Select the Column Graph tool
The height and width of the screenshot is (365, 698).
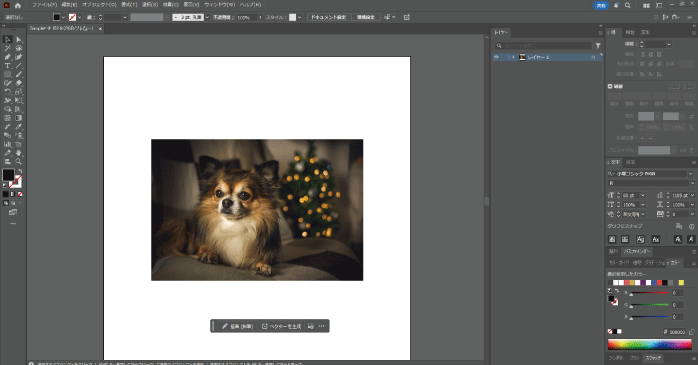8,144
